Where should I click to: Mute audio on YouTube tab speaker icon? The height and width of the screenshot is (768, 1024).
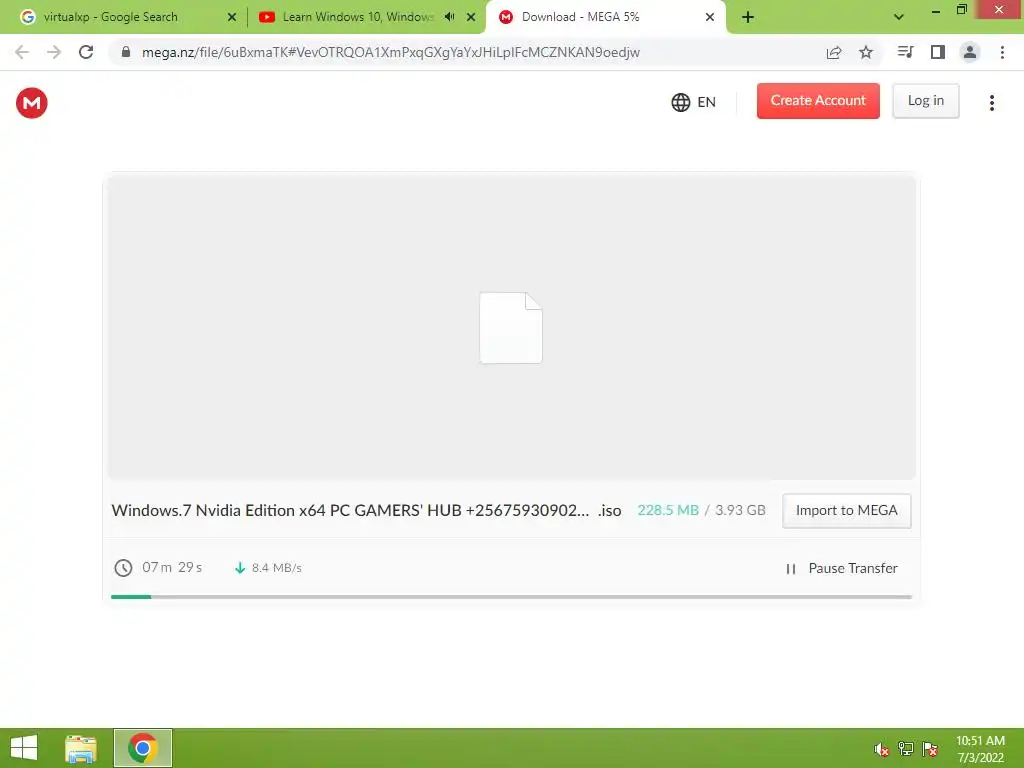(x=449, y=17)
